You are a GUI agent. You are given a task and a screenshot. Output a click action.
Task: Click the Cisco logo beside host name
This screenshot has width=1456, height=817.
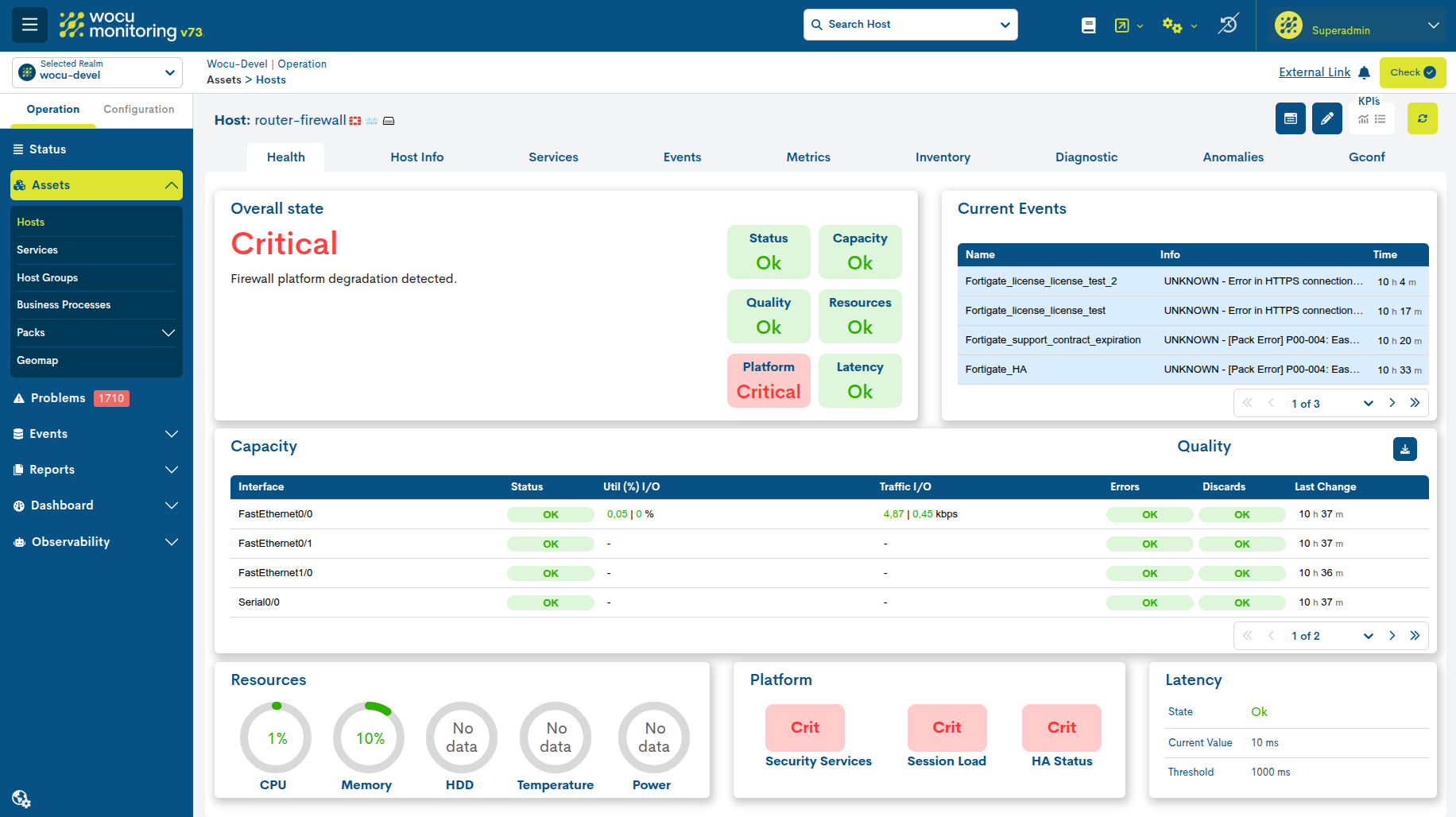tap(372, 121)
